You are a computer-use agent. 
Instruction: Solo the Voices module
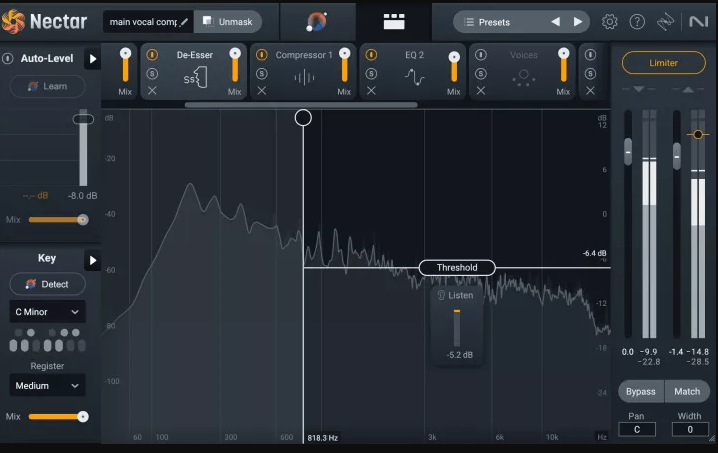pos(480,73)
